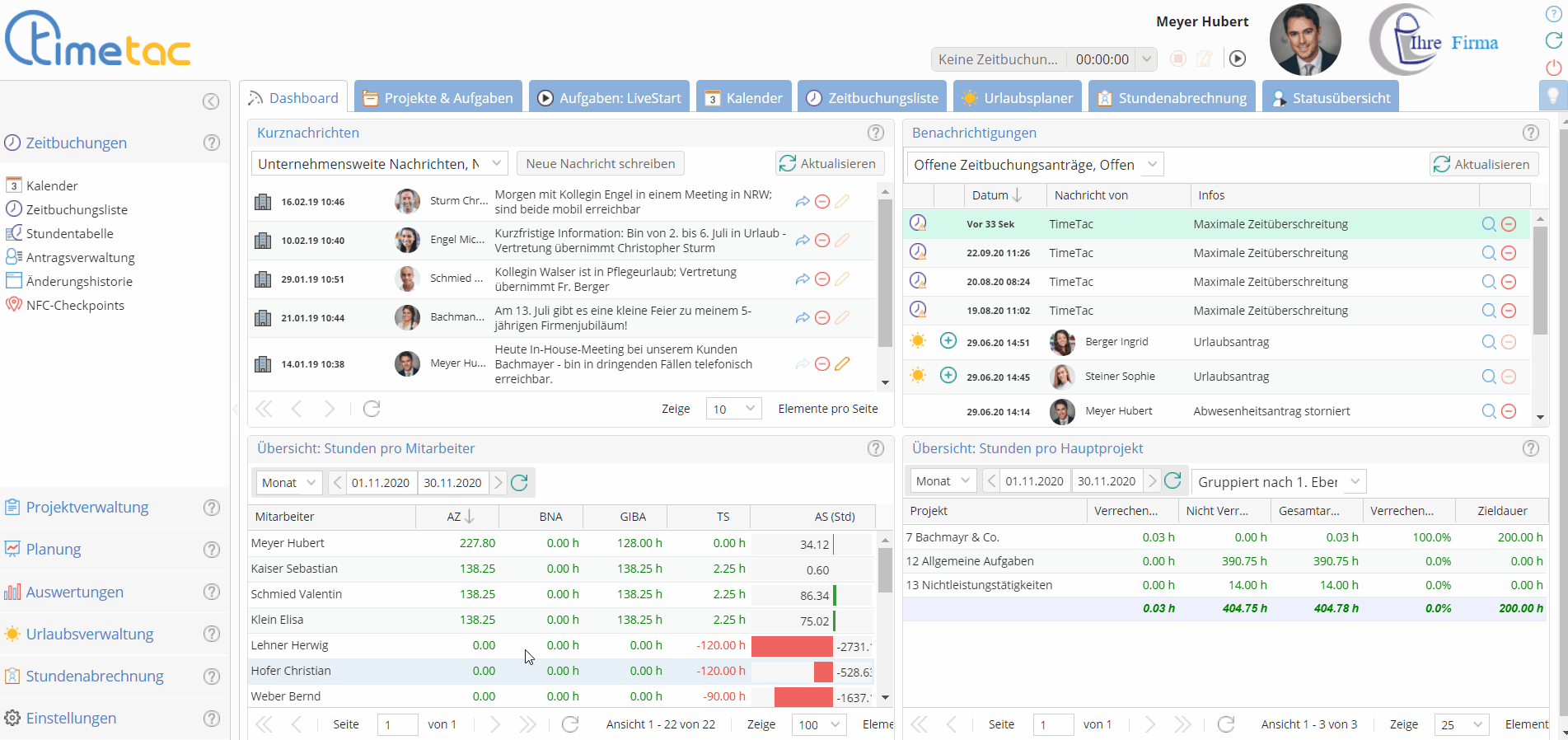1568x740 pixels.
Task: Click the forward arrow on the Engel Mic... message
Action: [x=802, y=241]
